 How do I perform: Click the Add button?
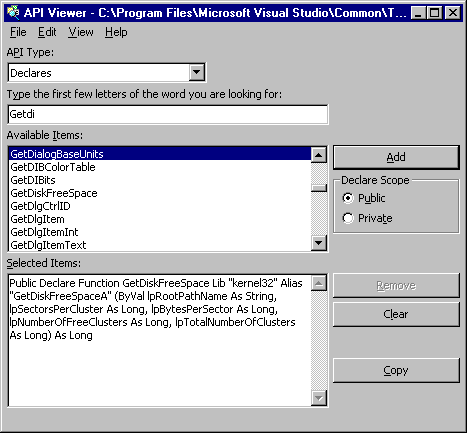[x=396, y=157]
